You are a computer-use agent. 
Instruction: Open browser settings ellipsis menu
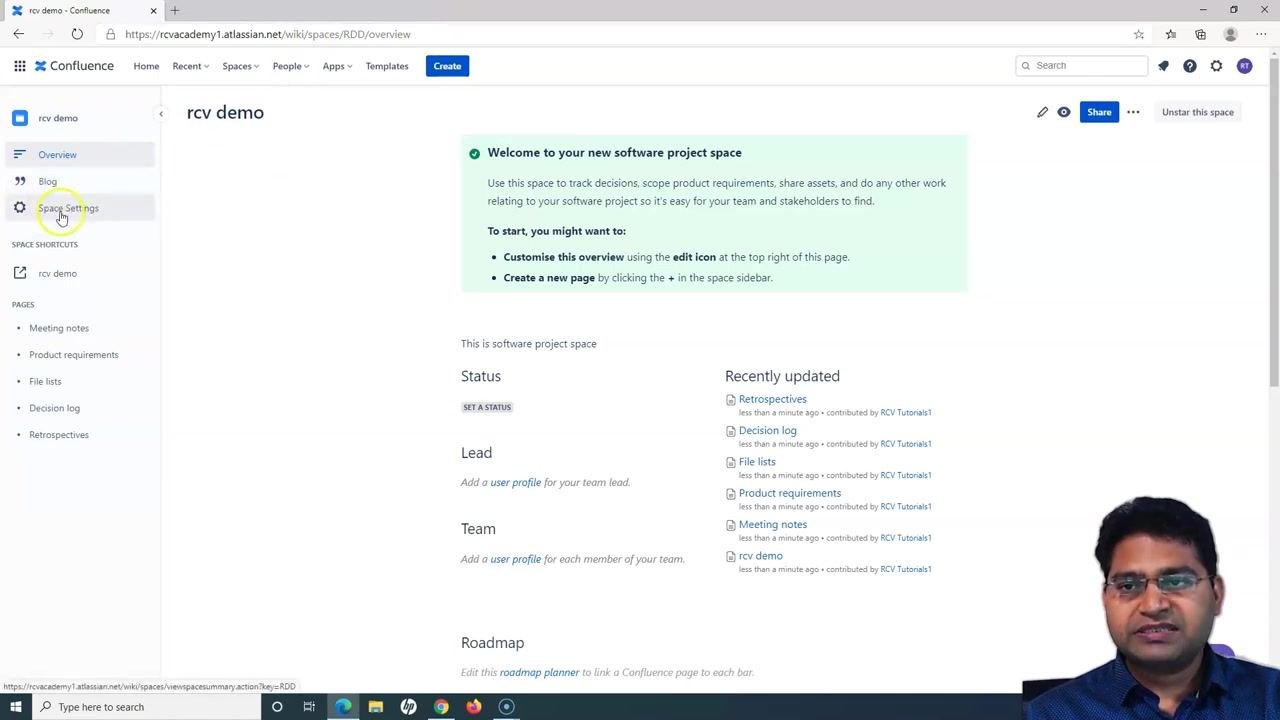[x=1261, y=34]
